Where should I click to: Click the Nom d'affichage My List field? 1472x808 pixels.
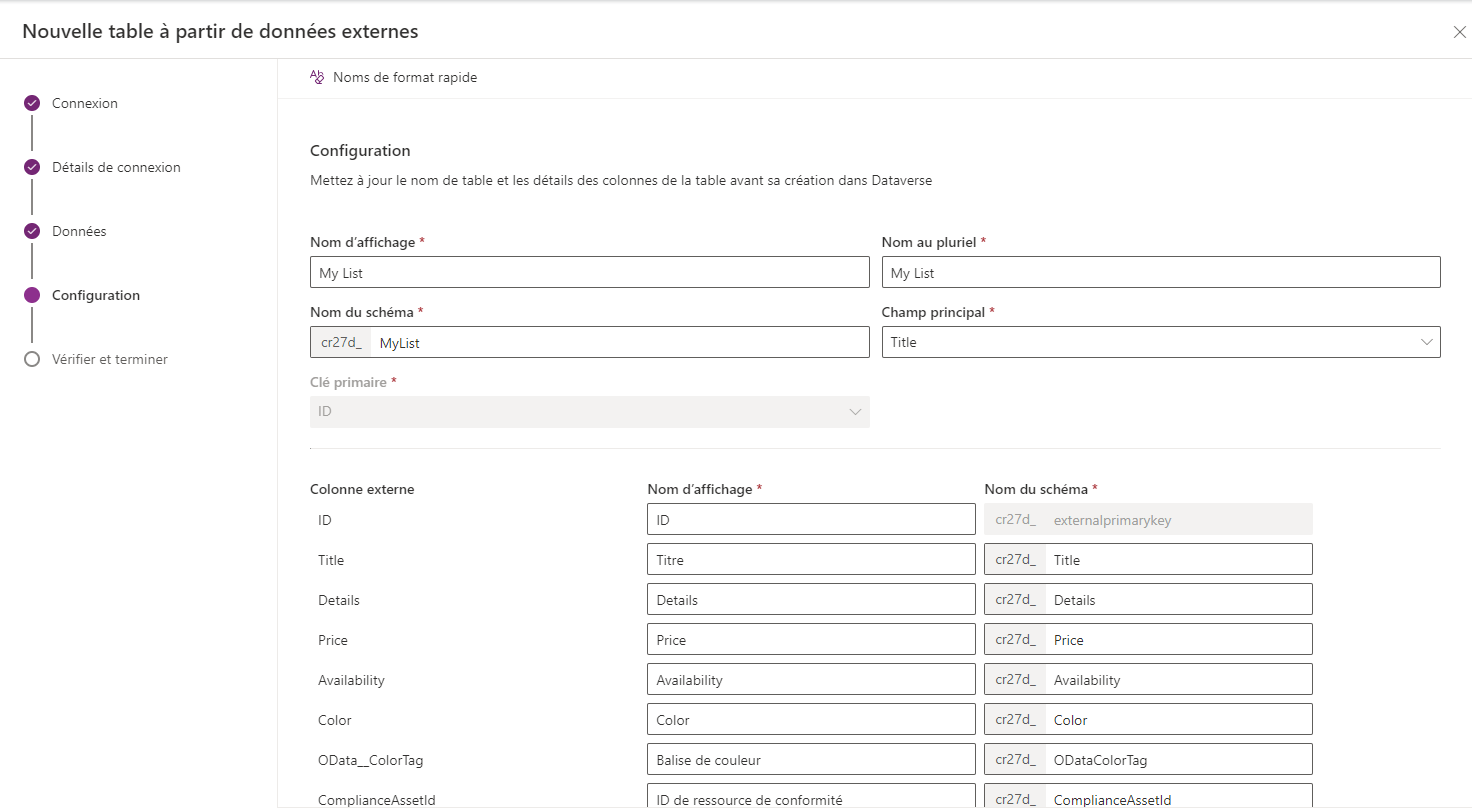click(590, 272)
